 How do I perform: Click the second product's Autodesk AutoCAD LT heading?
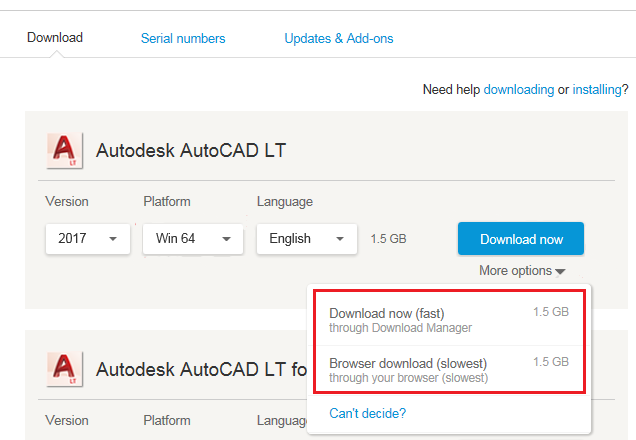[x=201, y=369]
